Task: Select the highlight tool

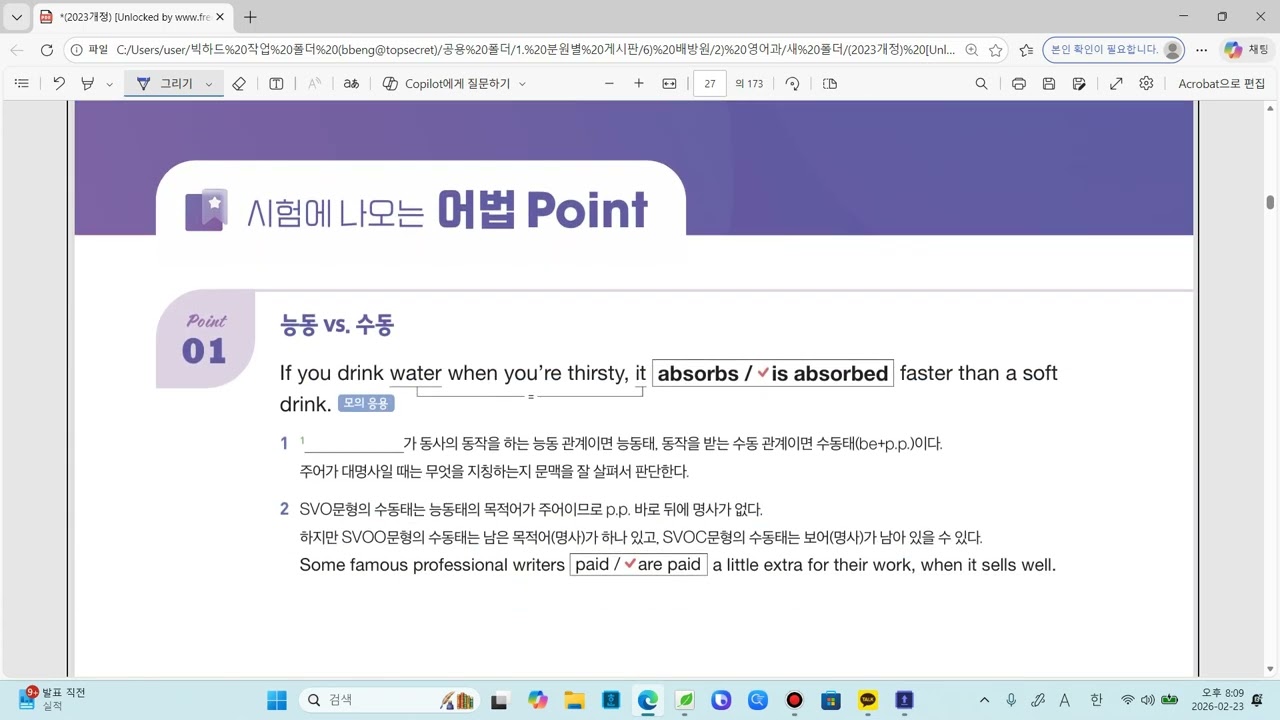Action: pyautogui.click(x=87, y=84)
